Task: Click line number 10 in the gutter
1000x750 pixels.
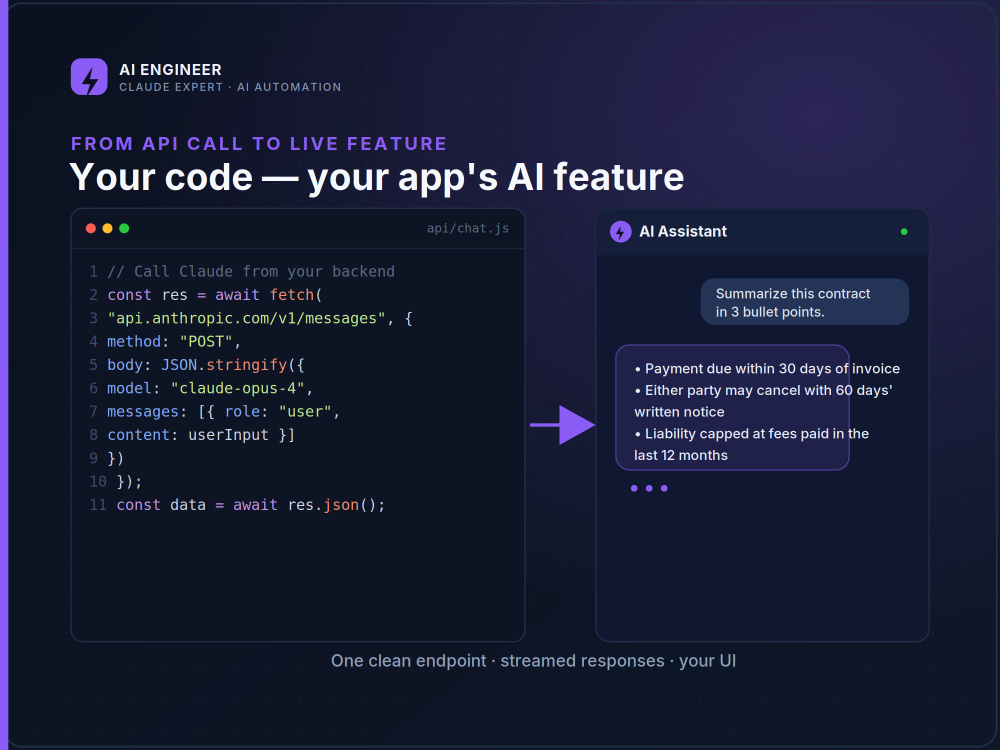Action: click(98, 482)
